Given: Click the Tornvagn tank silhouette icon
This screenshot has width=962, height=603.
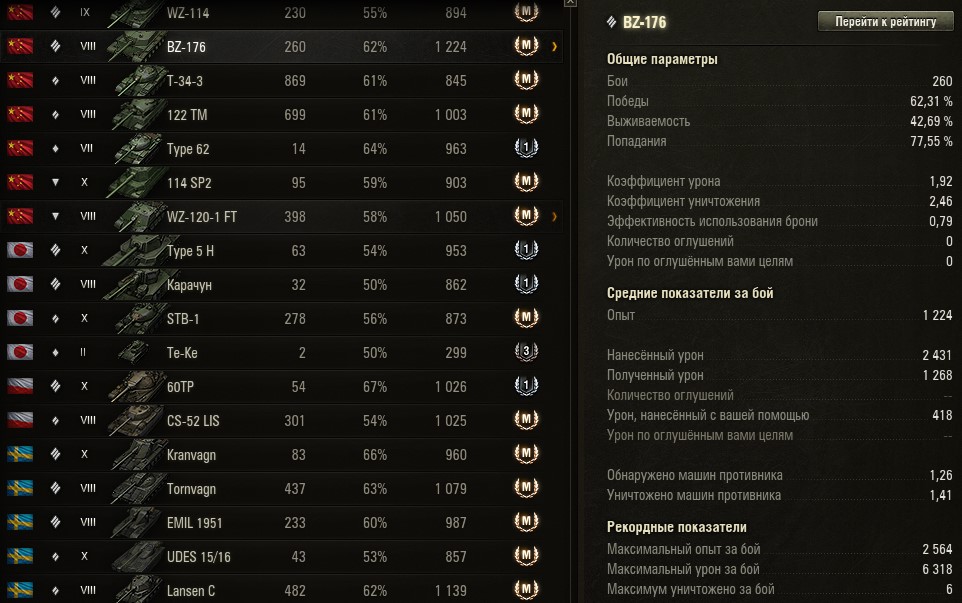Looking at the screenshot, I should pyautogui.click(x=136, y=489).
